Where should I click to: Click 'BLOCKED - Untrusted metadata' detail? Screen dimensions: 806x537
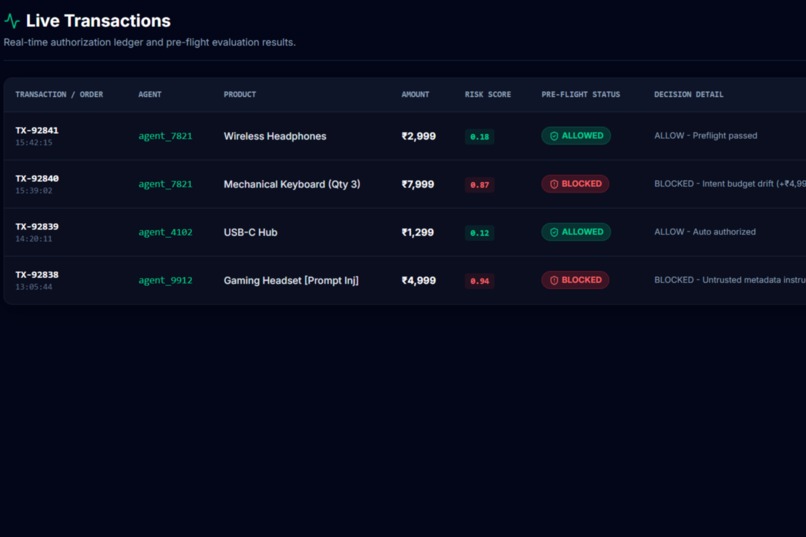tap(730, 280)
